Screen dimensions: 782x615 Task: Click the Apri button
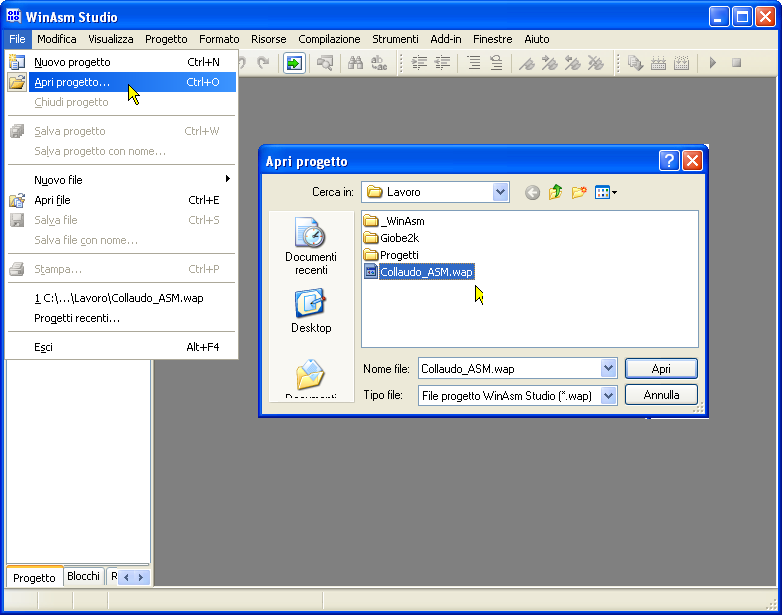661,369
